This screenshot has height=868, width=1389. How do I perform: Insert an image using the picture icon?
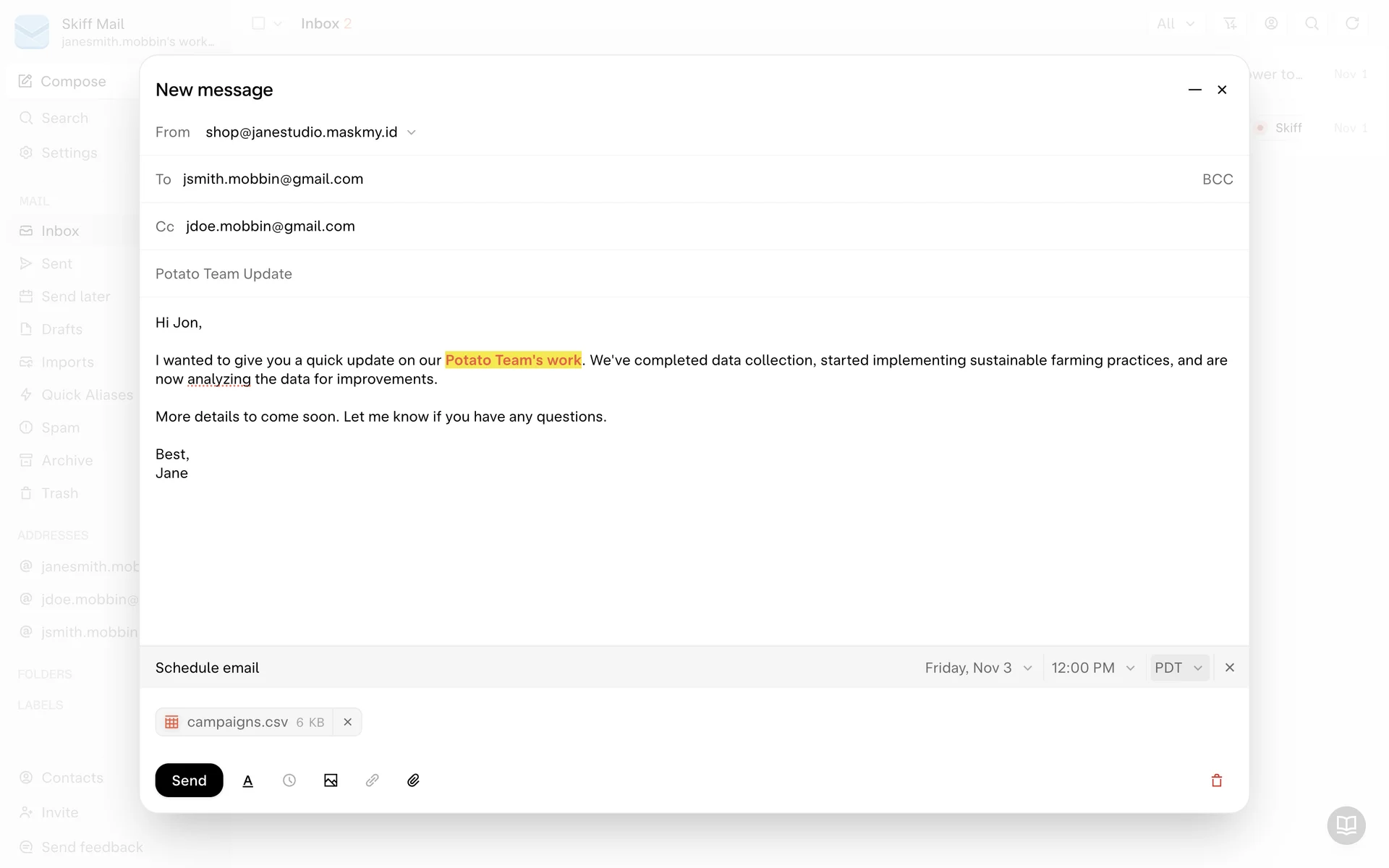point(331,780)
